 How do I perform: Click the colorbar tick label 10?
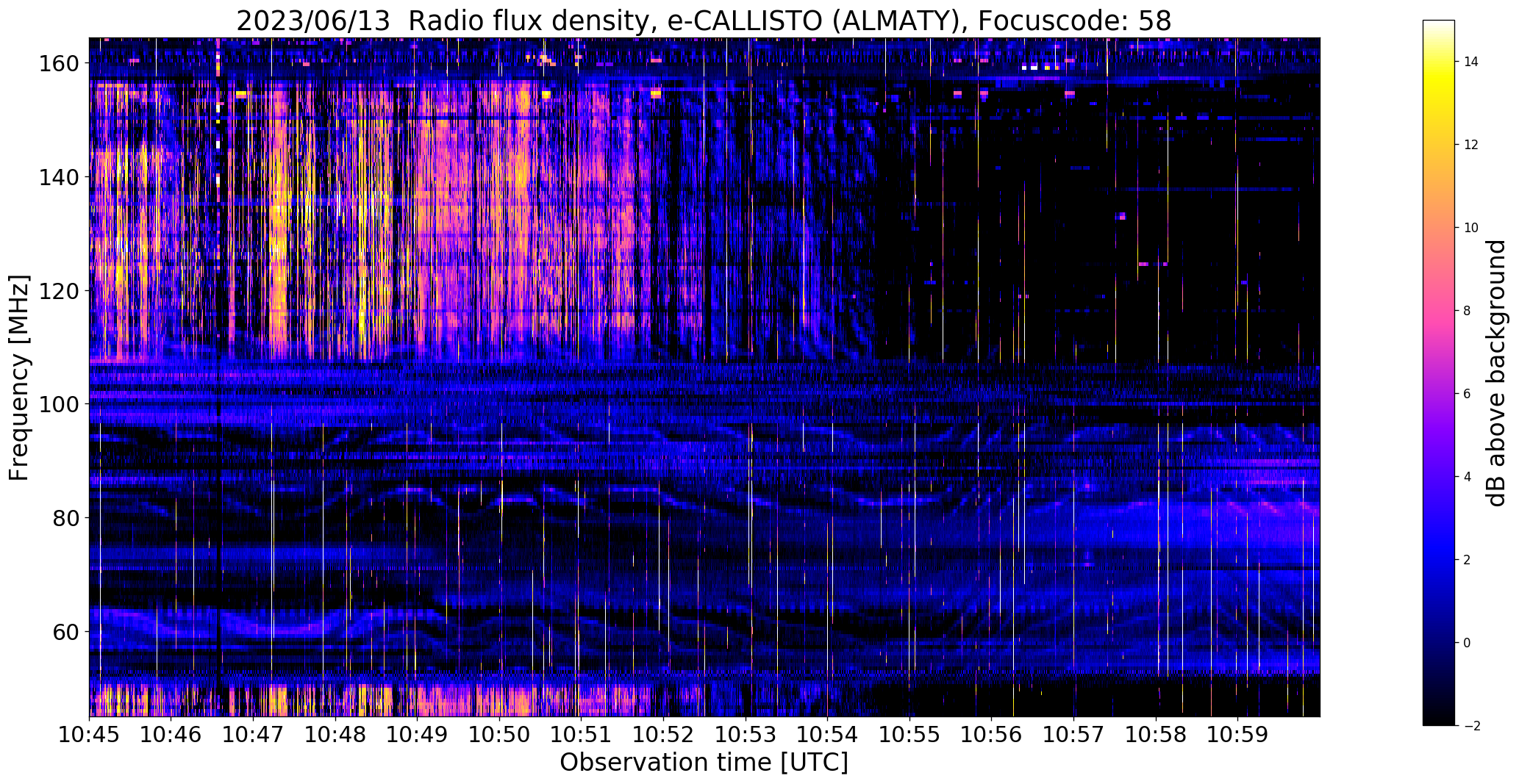click(x=1470, y=228)
